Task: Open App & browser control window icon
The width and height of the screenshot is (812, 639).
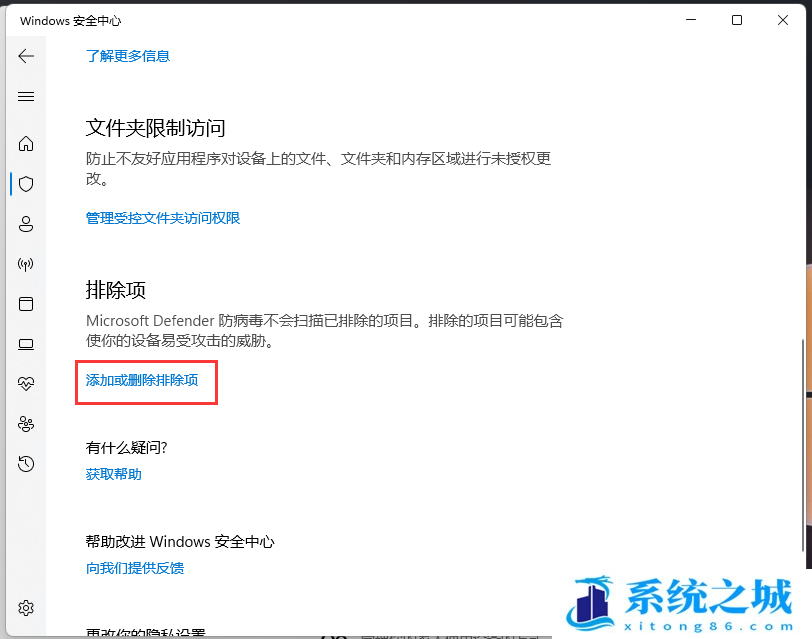Action: (x=26, y=304)
